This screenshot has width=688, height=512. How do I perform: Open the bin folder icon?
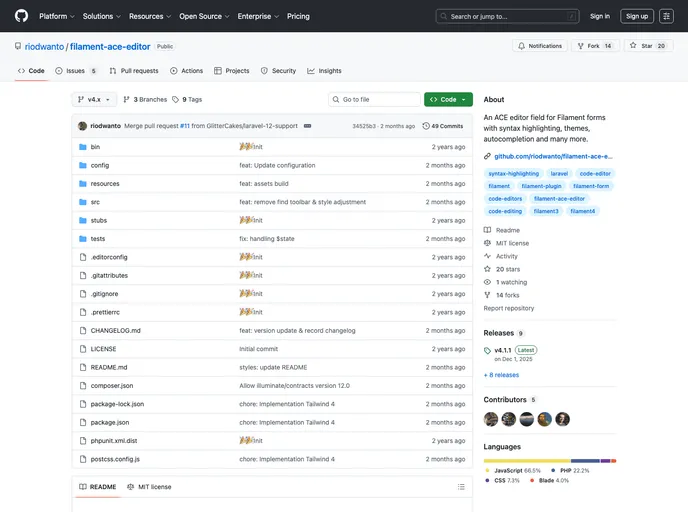(x=82, y=147)
